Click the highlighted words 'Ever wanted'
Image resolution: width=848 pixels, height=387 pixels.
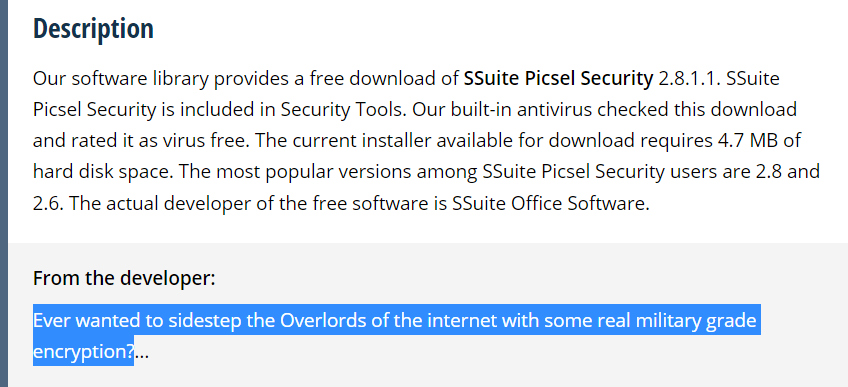(87, 321)
